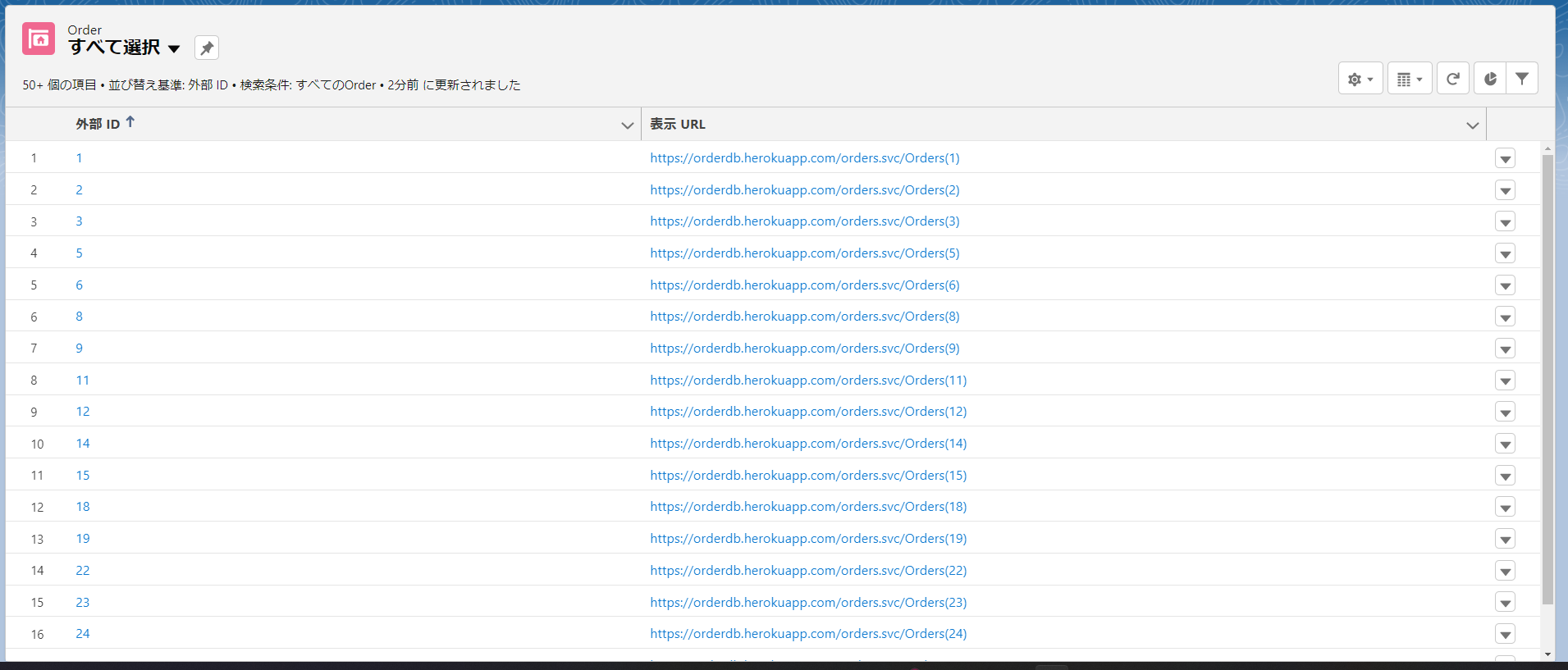Click the scroll-down arrow of the list
The image size is (1568, 670).
point(1547,654)
